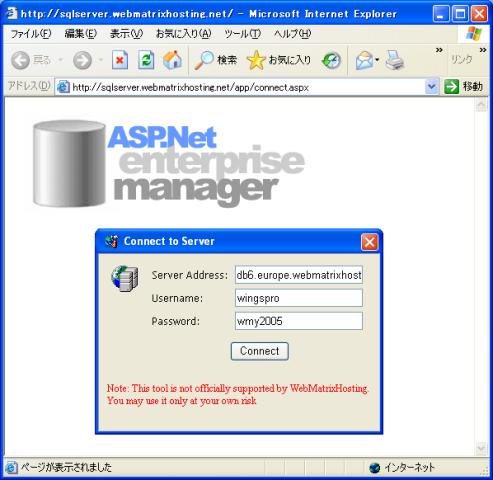This screenshot has width=493, height=480.
Task: Expand hidden toolbar buttons chevron
Action: (439, 50)
